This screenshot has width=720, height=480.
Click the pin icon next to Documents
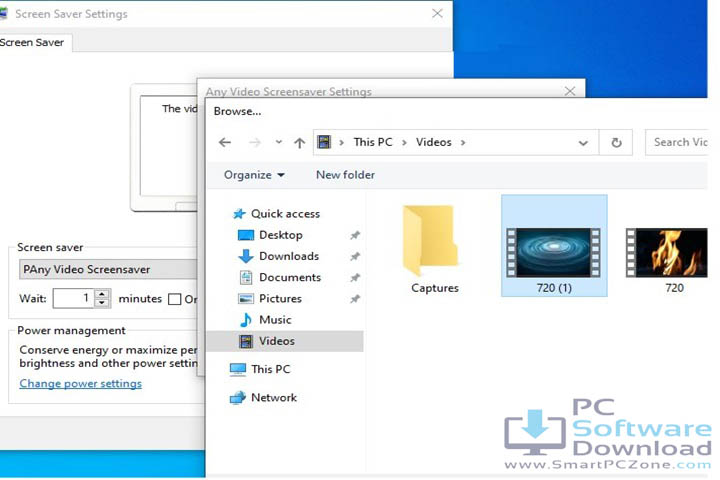click(355, 277)
